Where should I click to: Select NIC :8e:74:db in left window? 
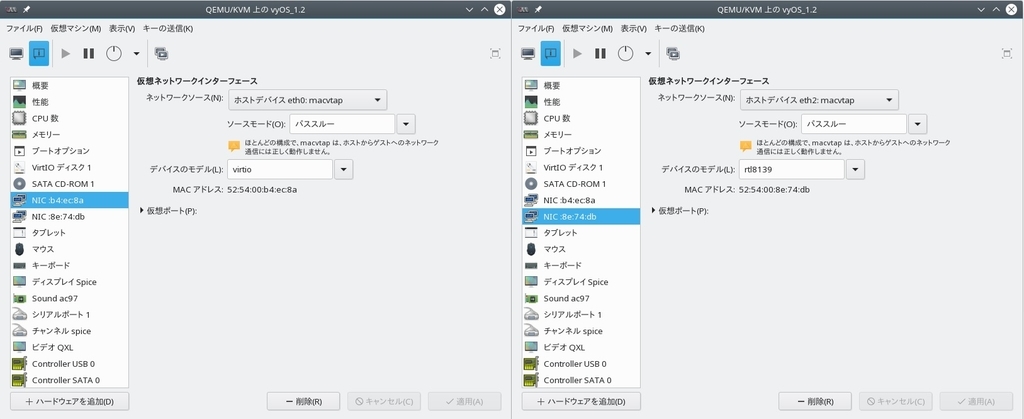(x=69, y=216)
